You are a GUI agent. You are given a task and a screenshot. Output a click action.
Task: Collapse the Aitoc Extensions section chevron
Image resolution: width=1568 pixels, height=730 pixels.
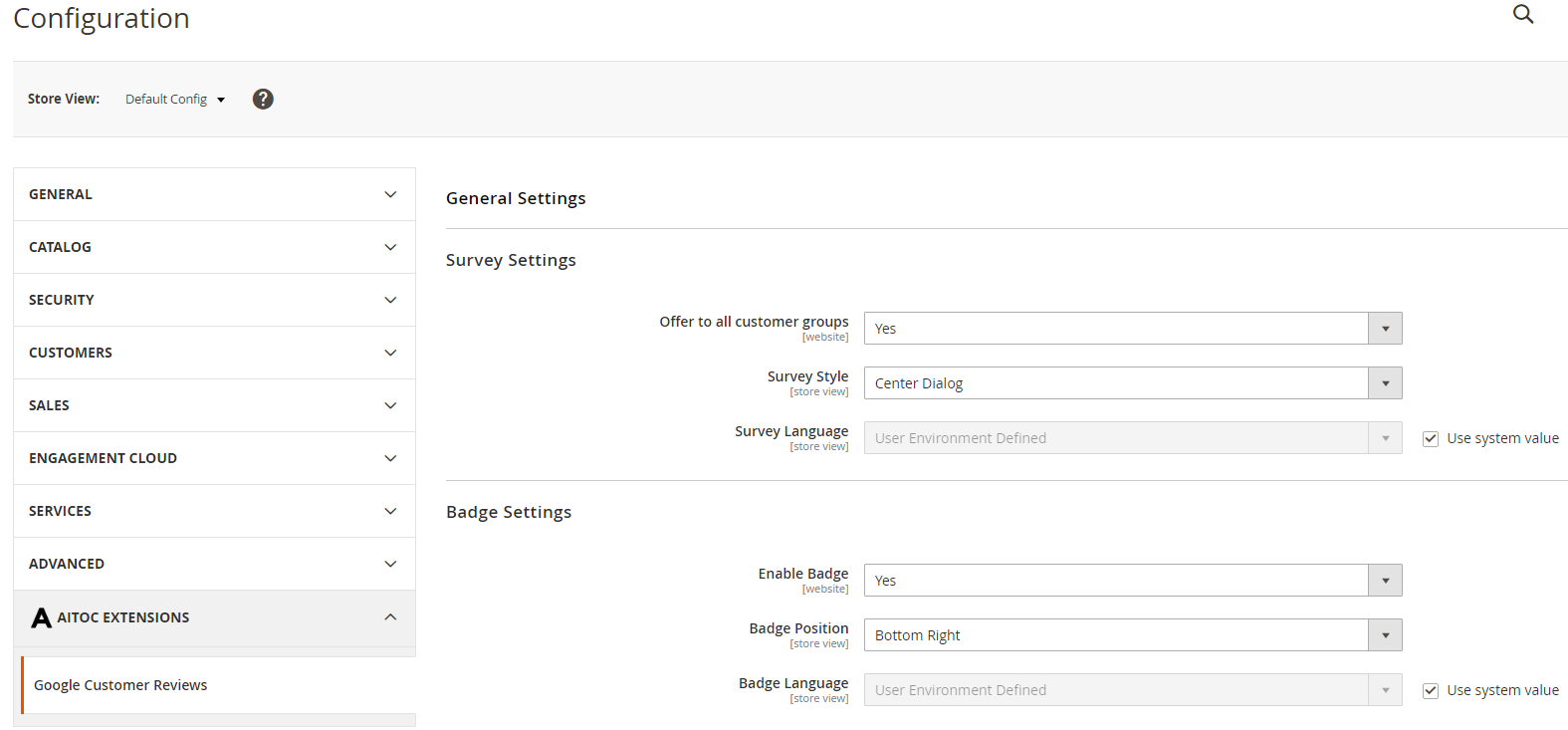(x=390, y=617)
